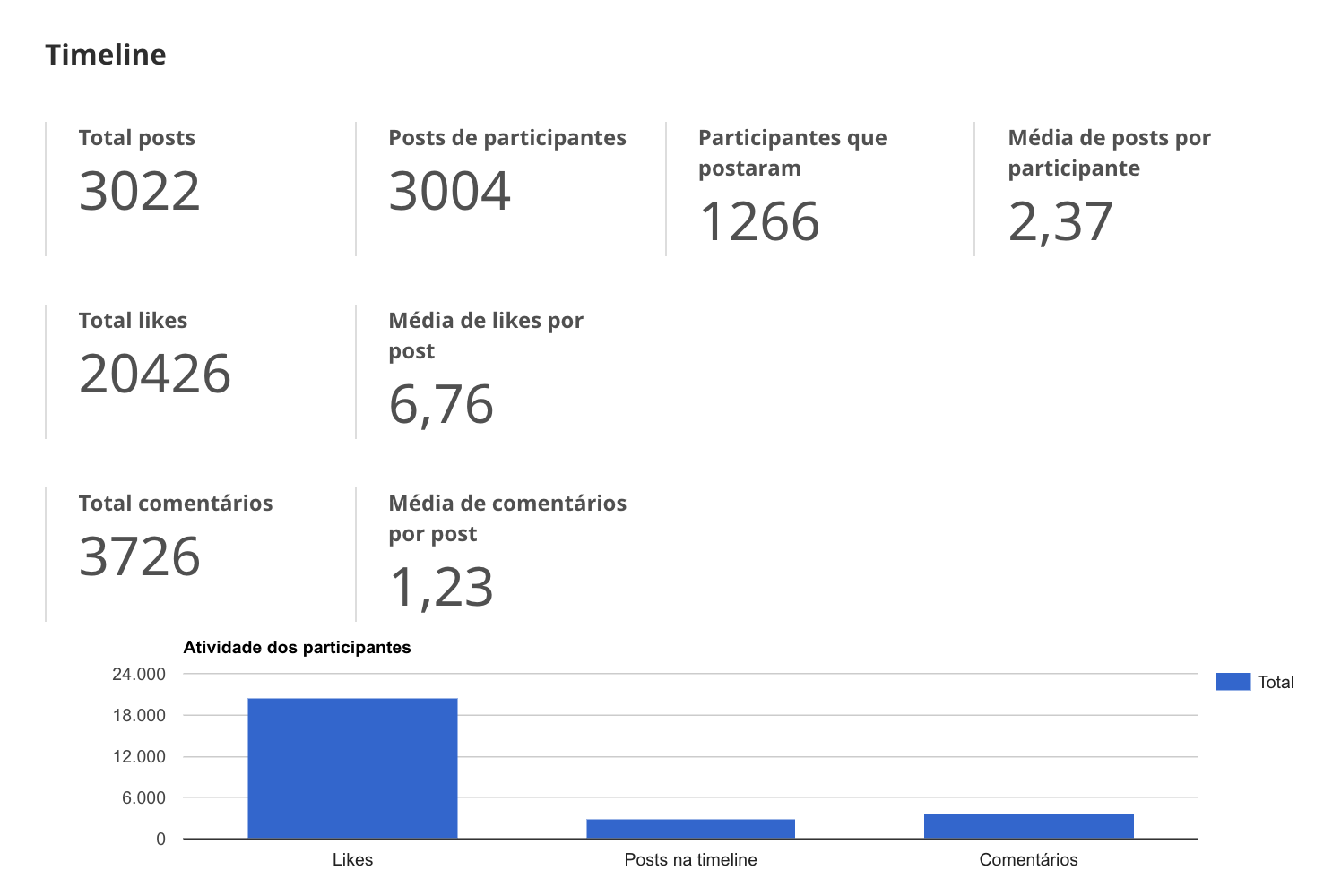Click the blue Total legend swatch
Viewport: 1341px width, 896px height.
click(x=1233, y=682)
